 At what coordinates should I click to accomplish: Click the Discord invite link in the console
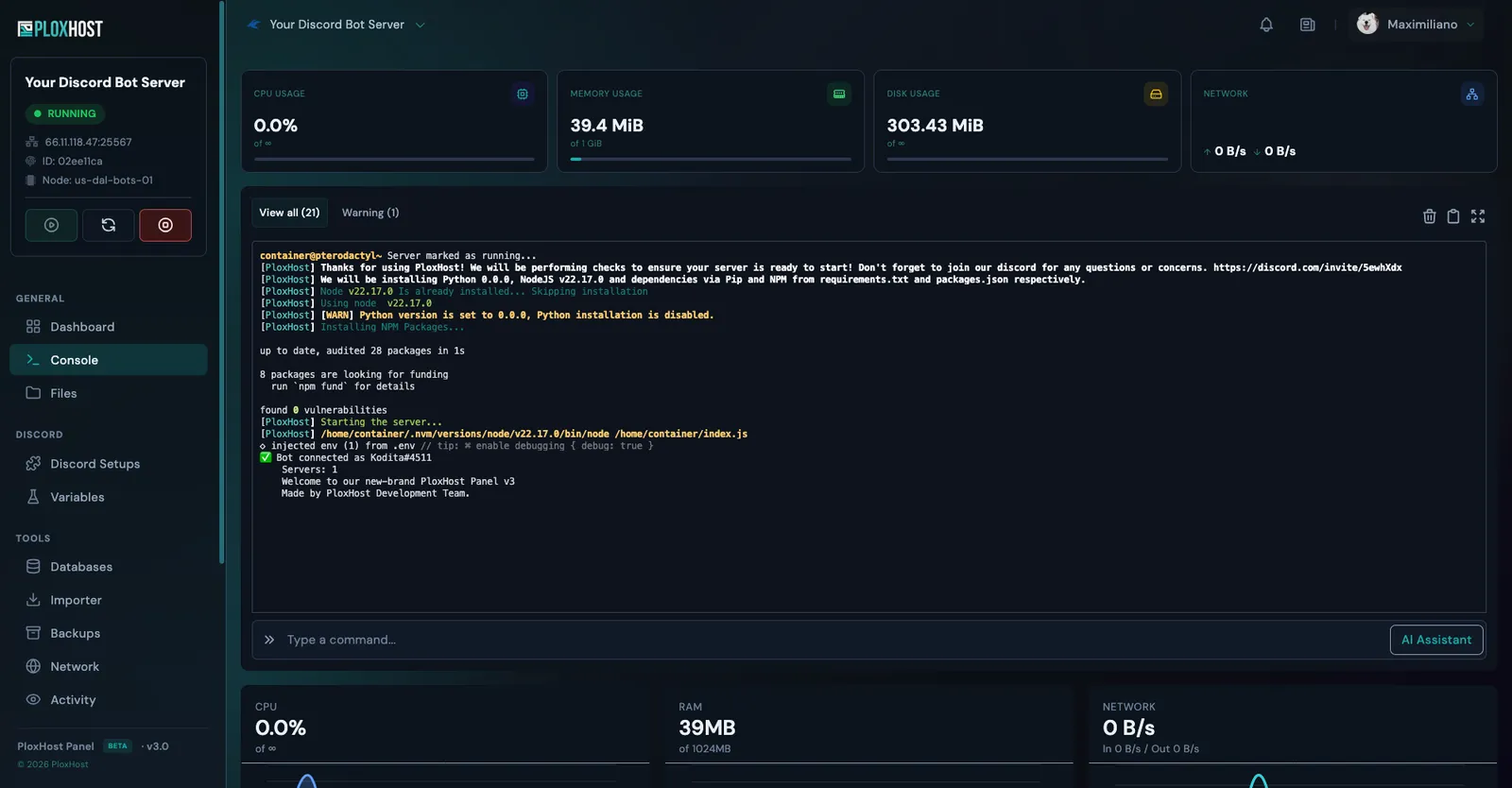pos(1308,268)
